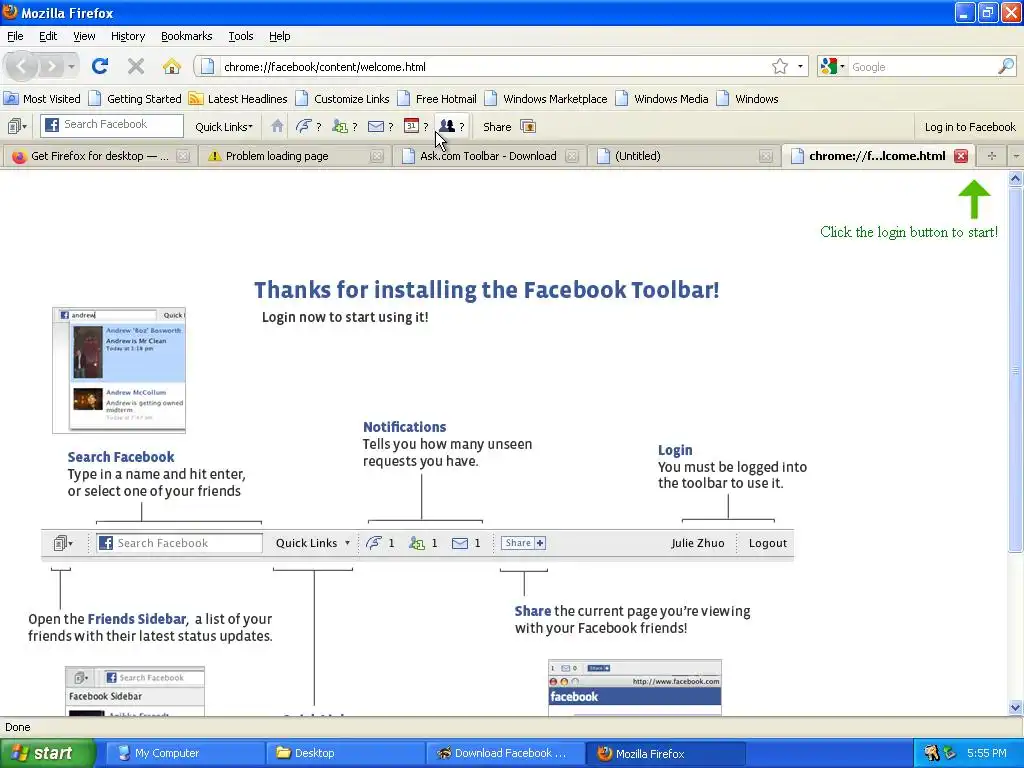Image resolution: width=1024 pixels, height=768 pixels.
Task: Open the Windows Marketplace bookmark
Action: click(x=545, y=99)
